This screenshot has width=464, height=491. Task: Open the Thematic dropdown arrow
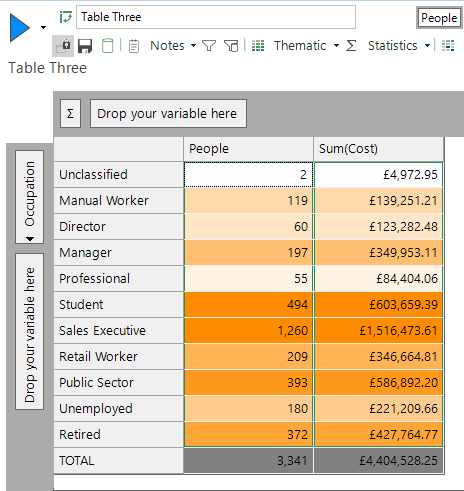tap(336, 46)
